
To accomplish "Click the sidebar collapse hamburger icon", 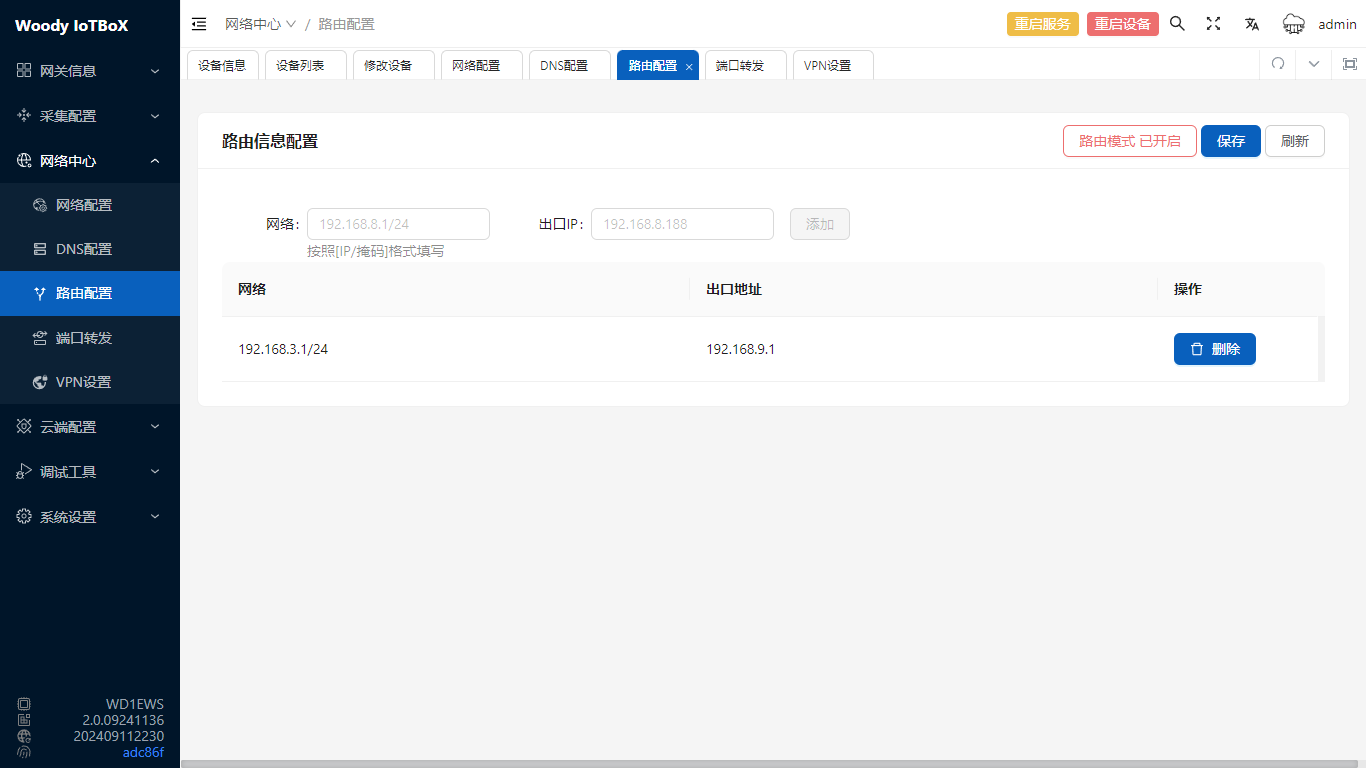I will (199, 24).
